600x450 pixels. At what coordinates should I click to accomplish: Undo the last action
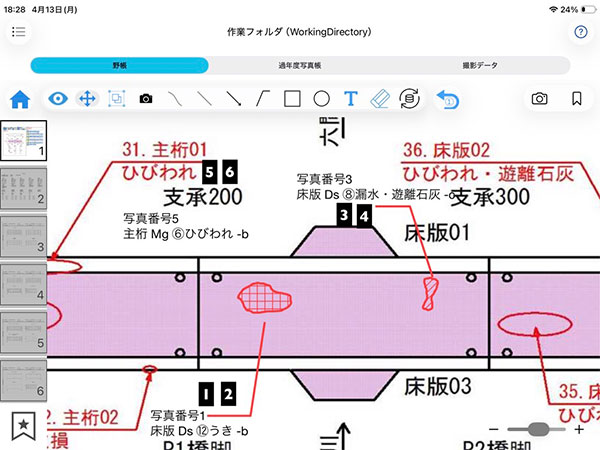point(448,99)
